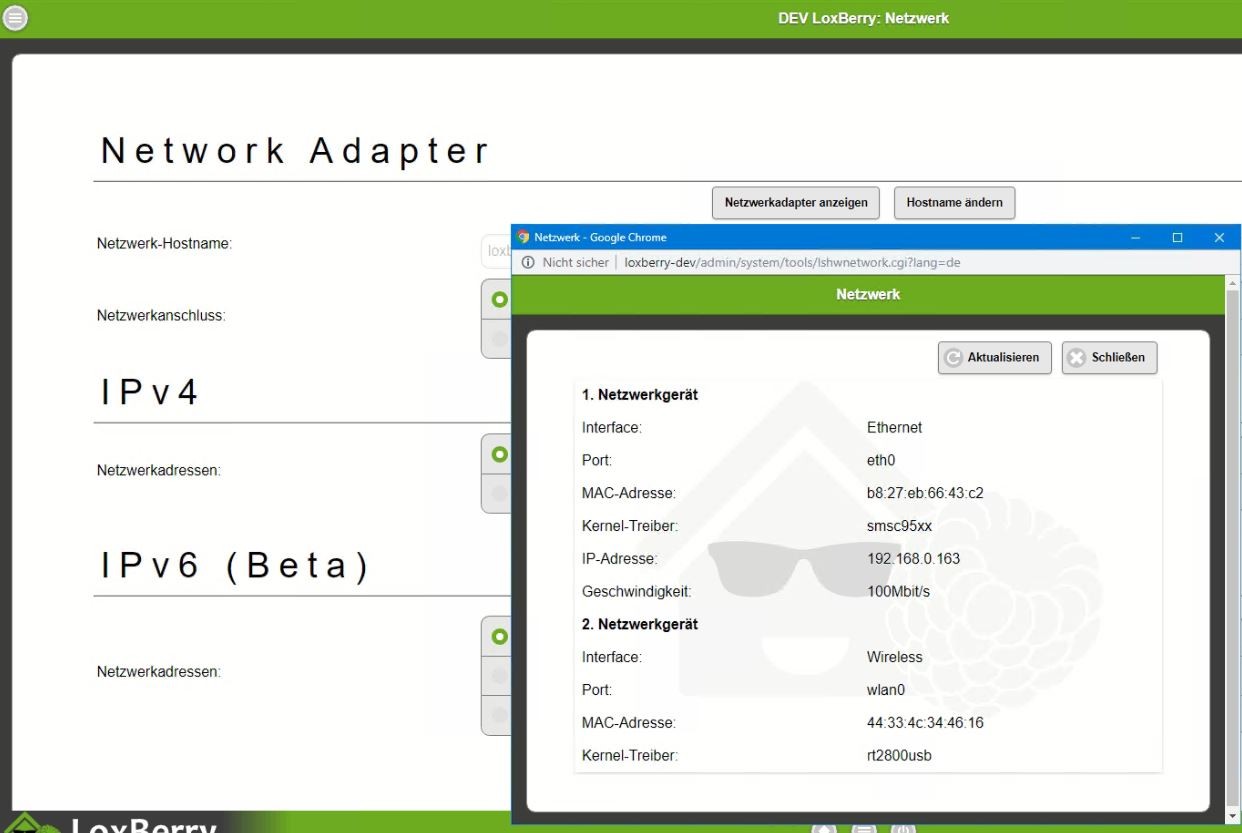Select the checked IPv4 Netzwerkadressen radio option

pos(499,454)
